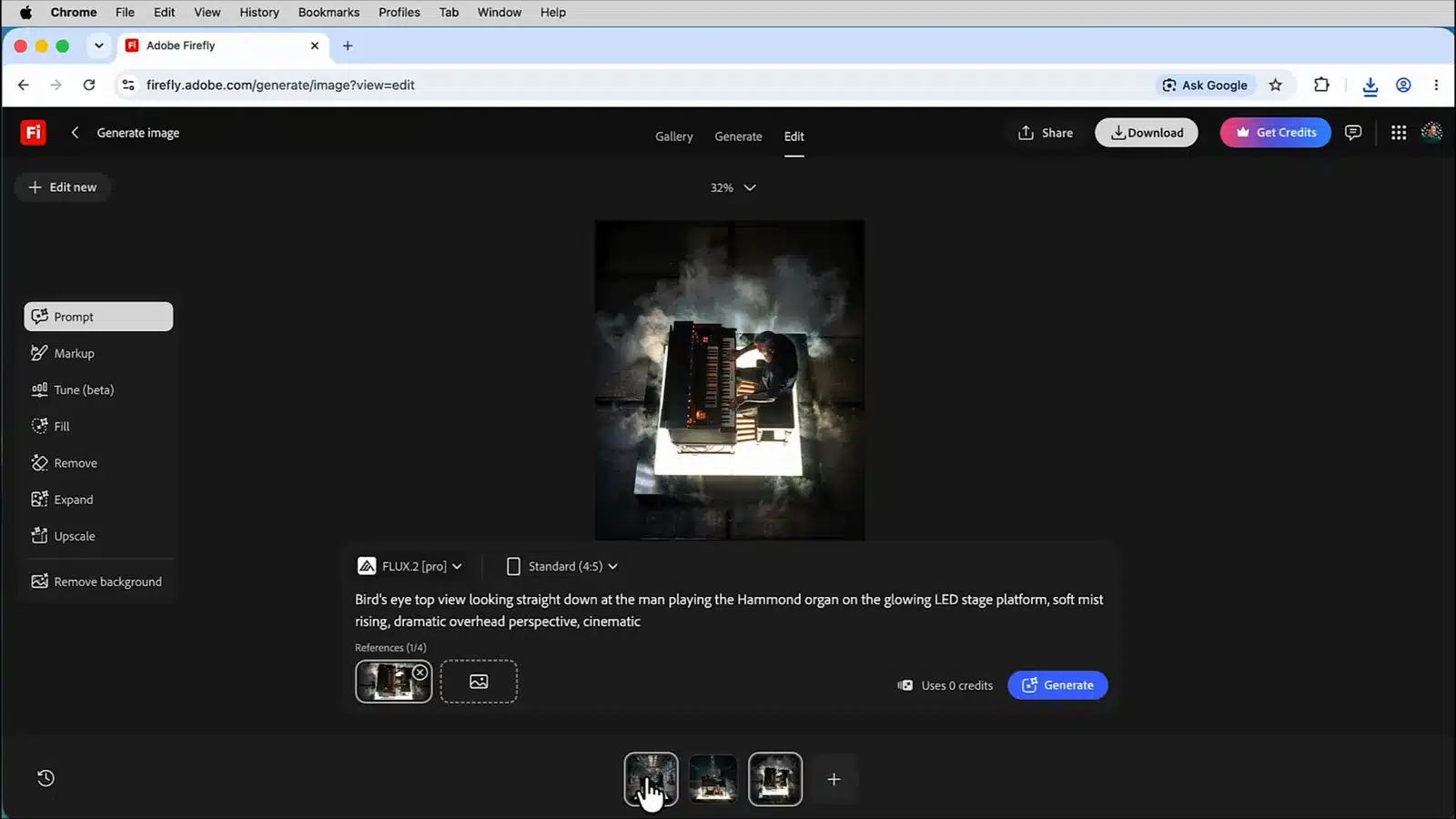Click the Ask Google button in address bar

(x=1205, y=85)
